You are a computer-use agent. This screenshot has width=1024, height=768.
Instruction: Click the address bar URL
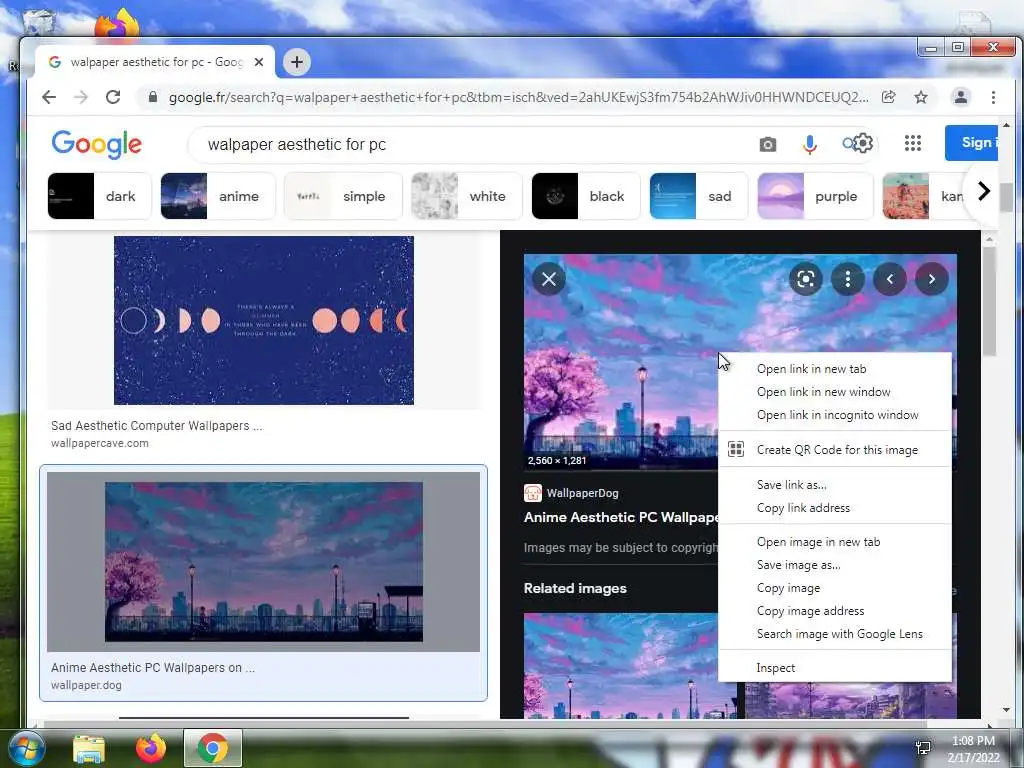(519, 97)
